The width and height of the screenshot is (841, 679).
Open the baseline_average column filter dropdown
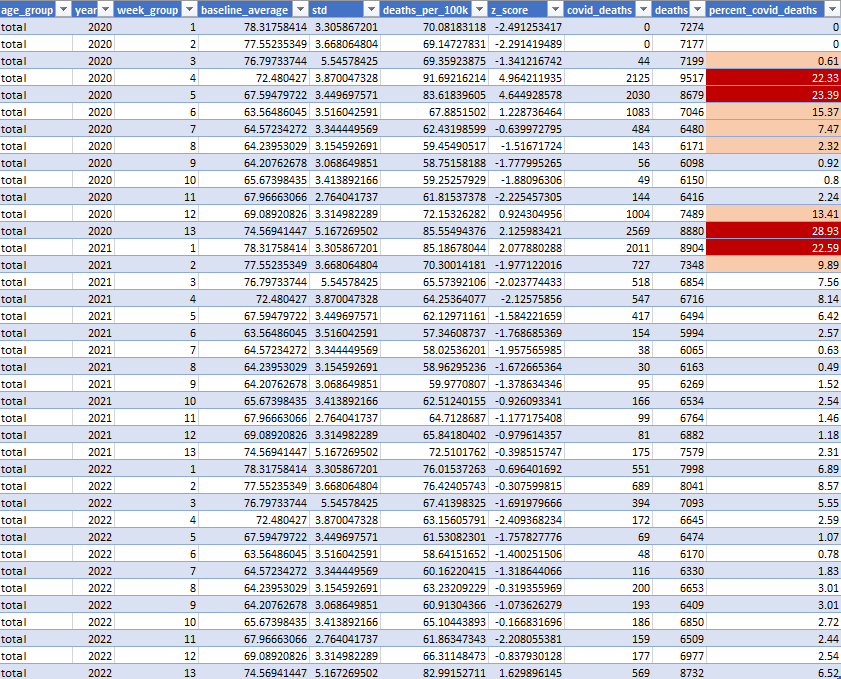(300, 10)
